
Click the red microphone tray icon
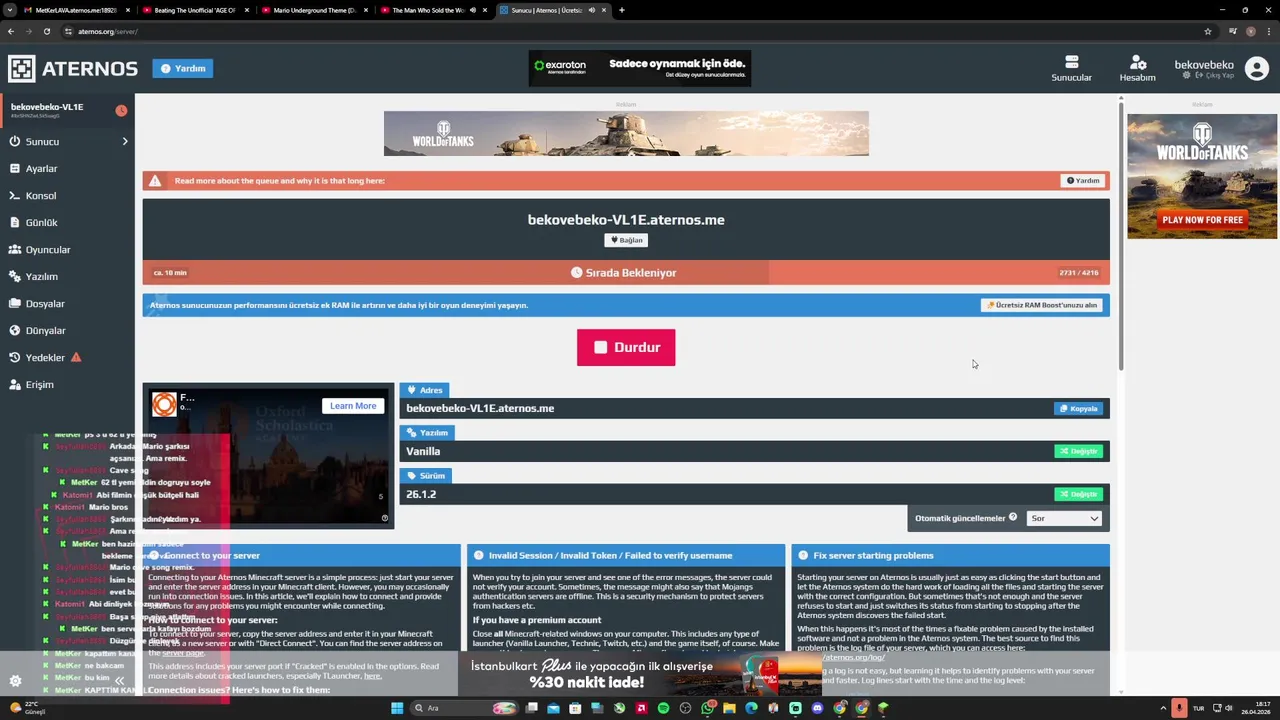tap(1179, 708)
